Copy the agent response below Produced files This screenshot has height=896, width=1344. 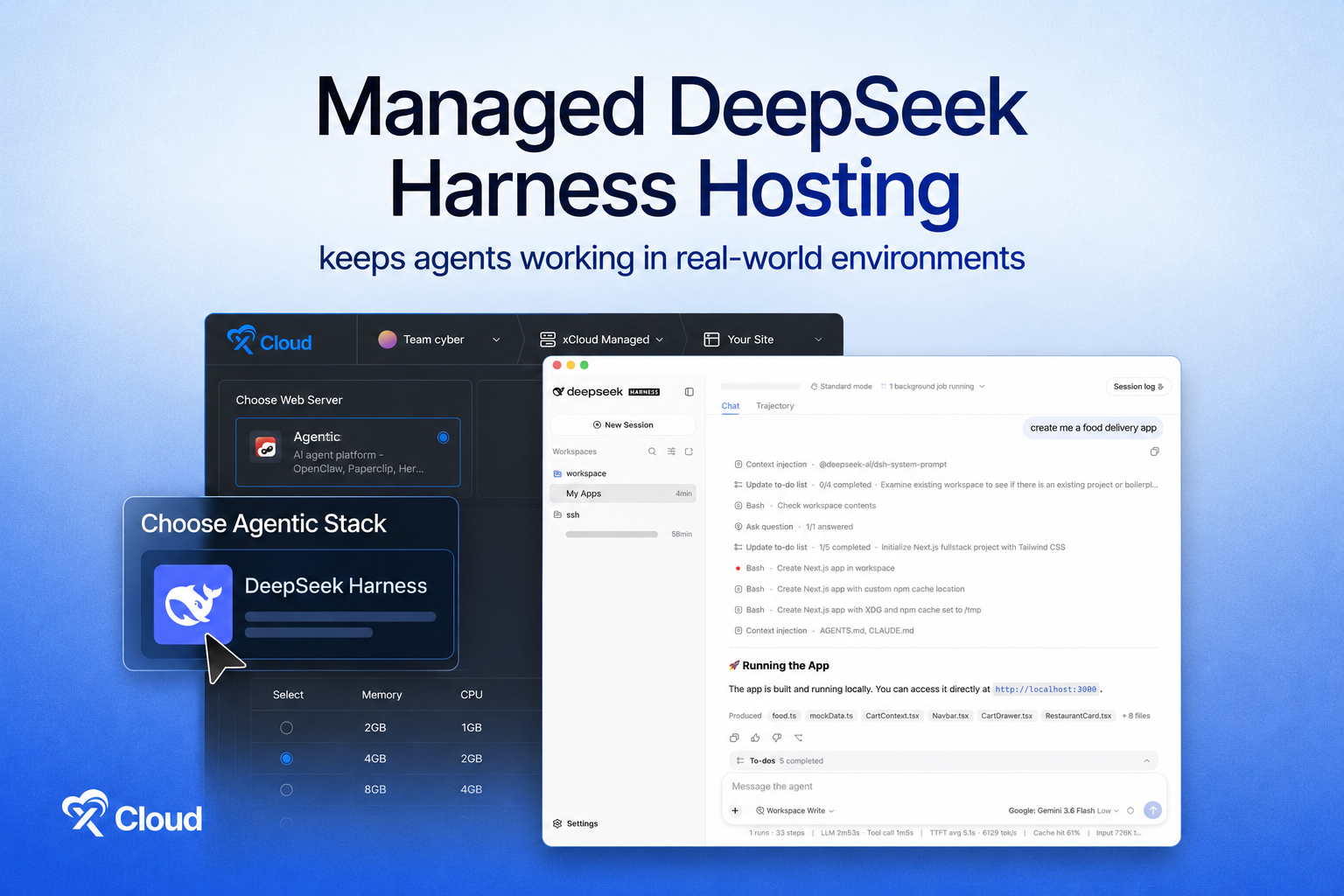pos(734,738)
